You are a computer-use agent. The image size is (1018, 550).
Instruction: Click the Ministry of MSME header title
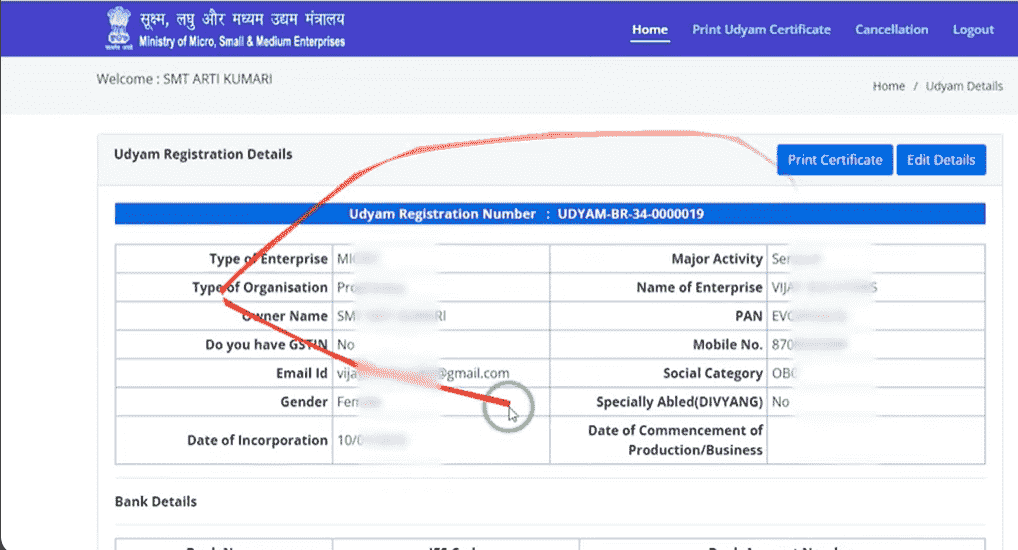click(x=240, y=30)
